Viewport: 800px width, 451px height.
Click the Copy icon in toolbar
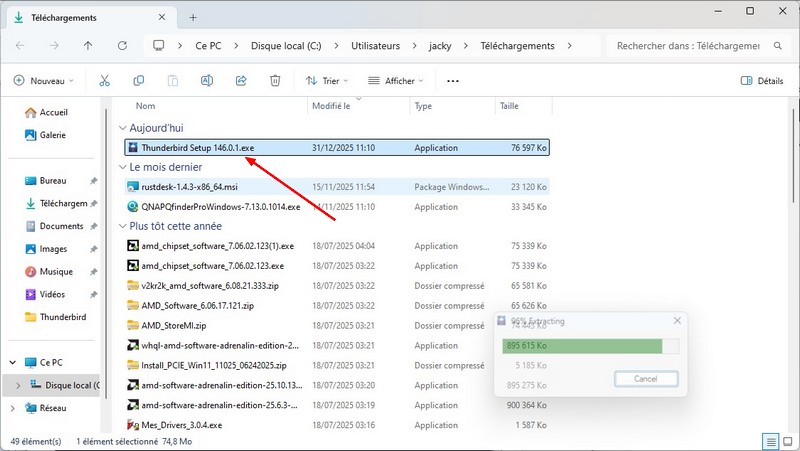click(x=138, y=81)
